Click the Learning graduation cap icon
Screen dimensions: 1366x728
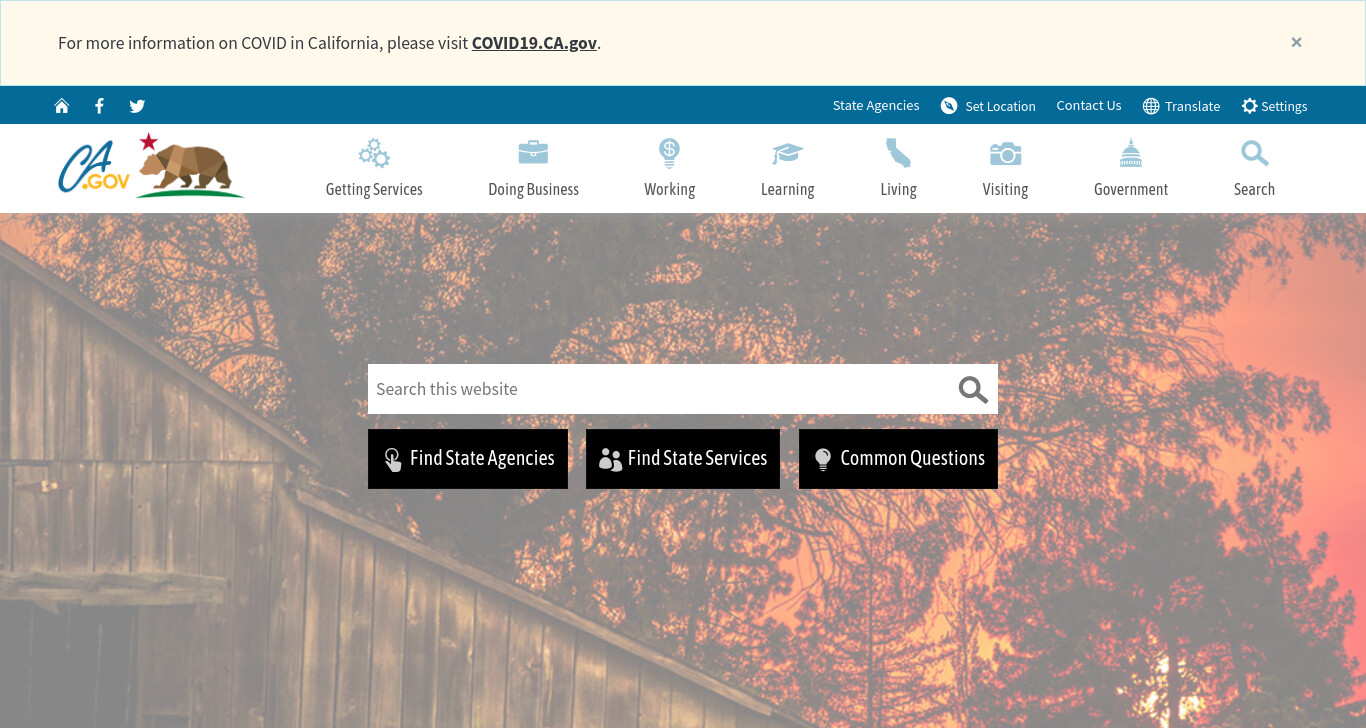coord(787,153)
